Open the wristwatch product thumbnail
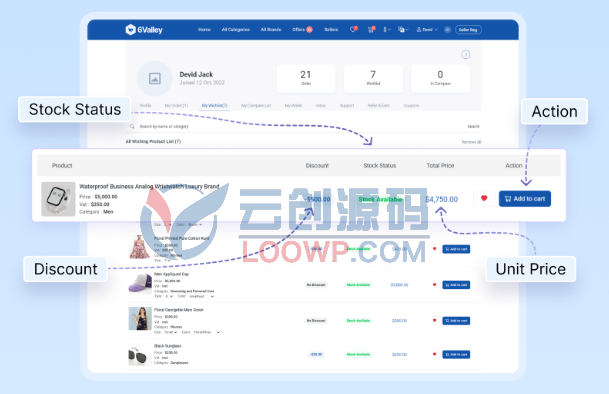 click(x=58, y=199)
